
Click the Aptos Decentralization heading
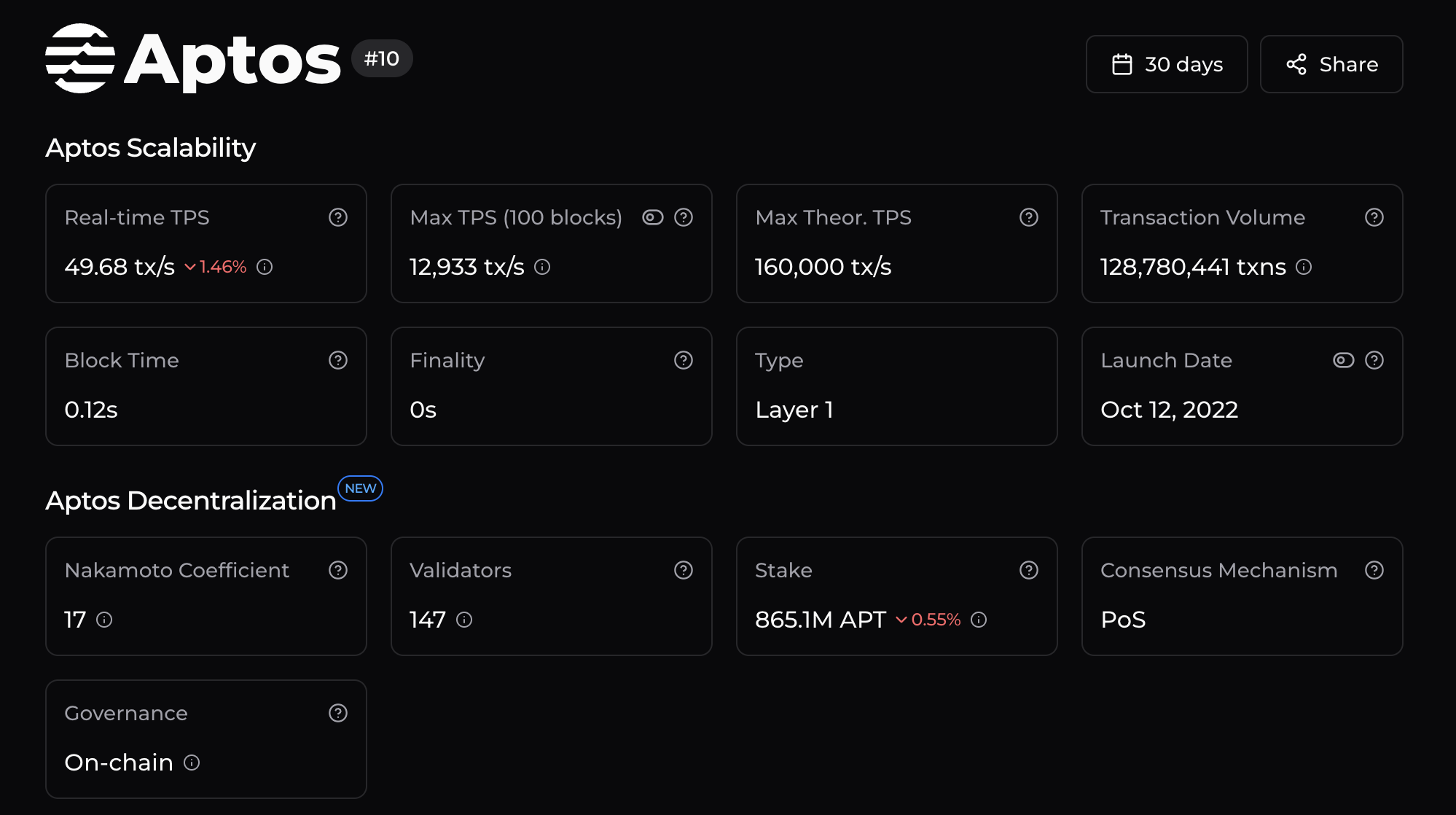click(191, 501)
